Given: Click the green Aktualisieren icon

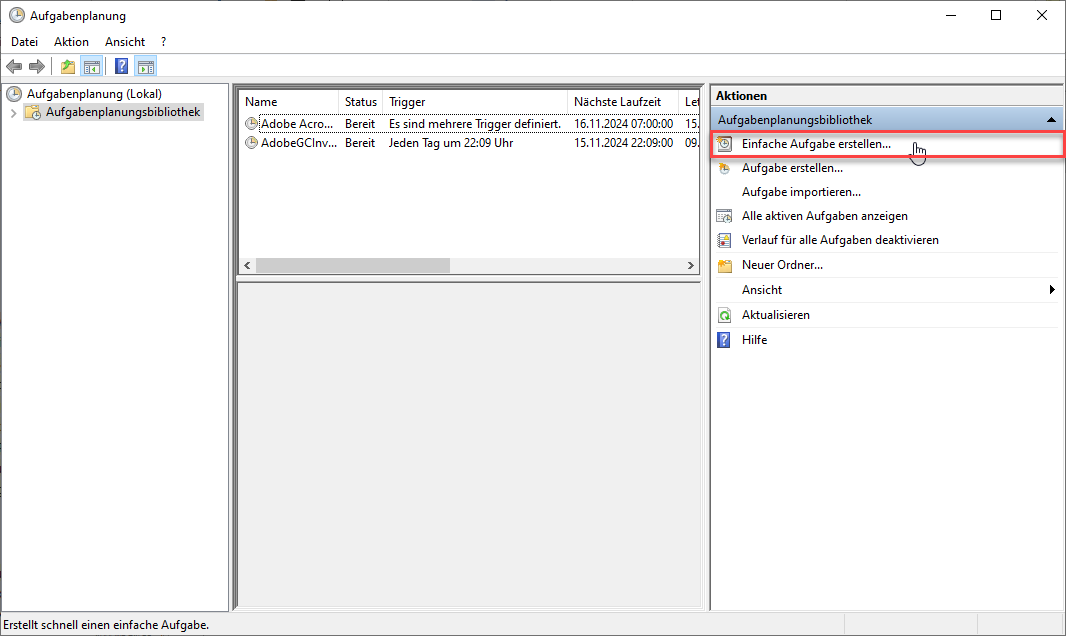Looking at the screenshot, I should [x=725, y=315].
